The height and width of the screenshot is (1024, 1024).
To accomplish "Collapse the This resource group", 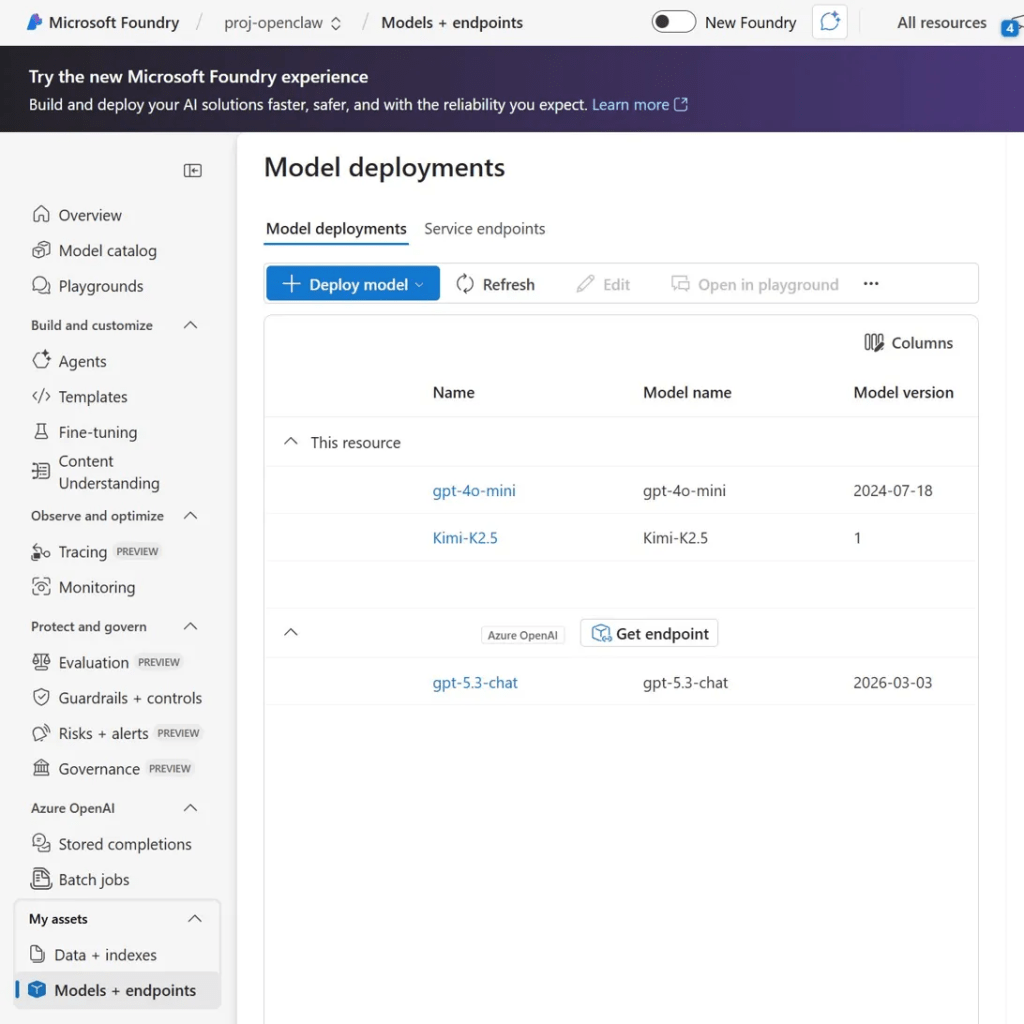I will point(291,442).
